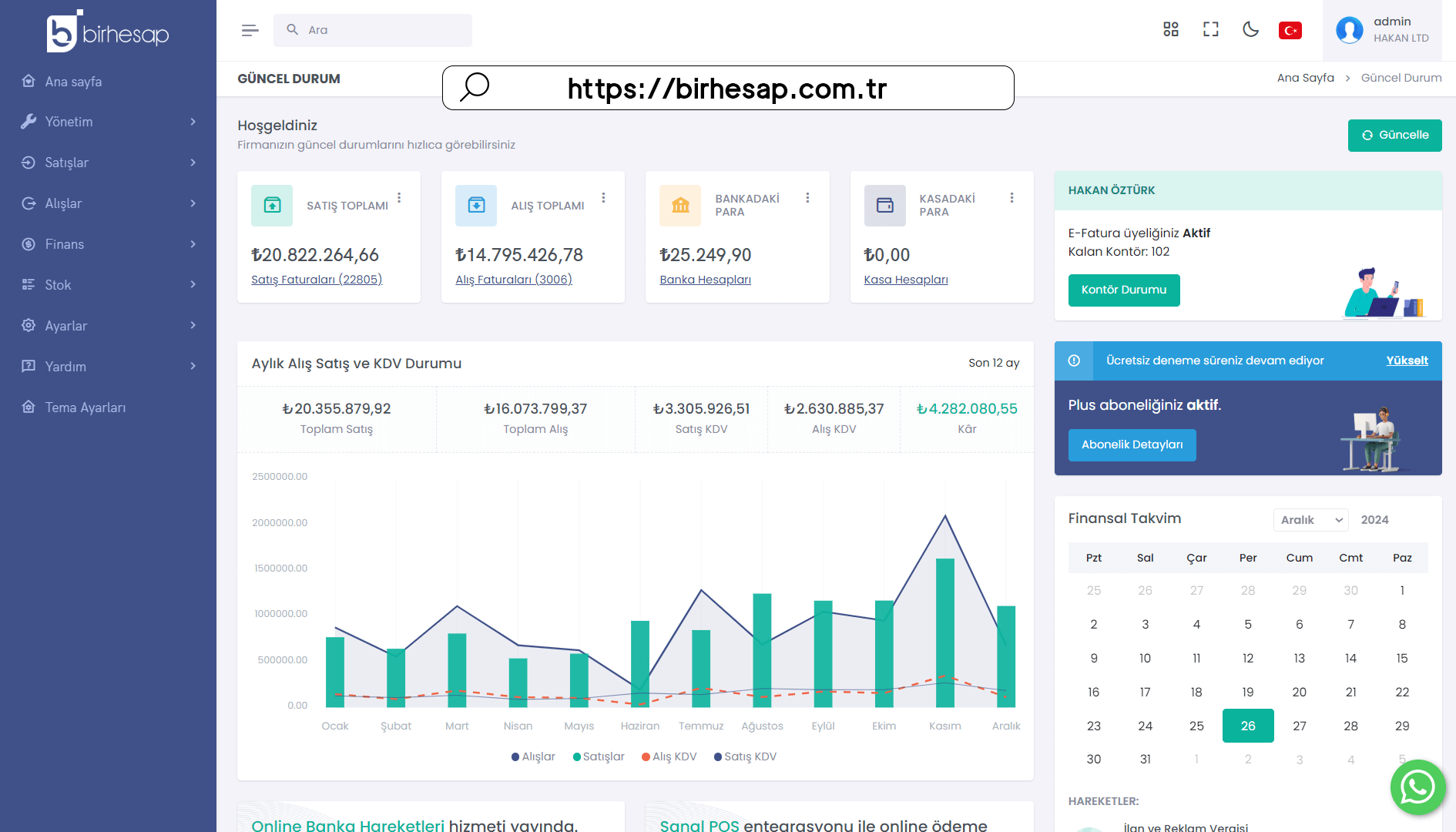Switch to dark mode with moon icon

coord(1251,29)
